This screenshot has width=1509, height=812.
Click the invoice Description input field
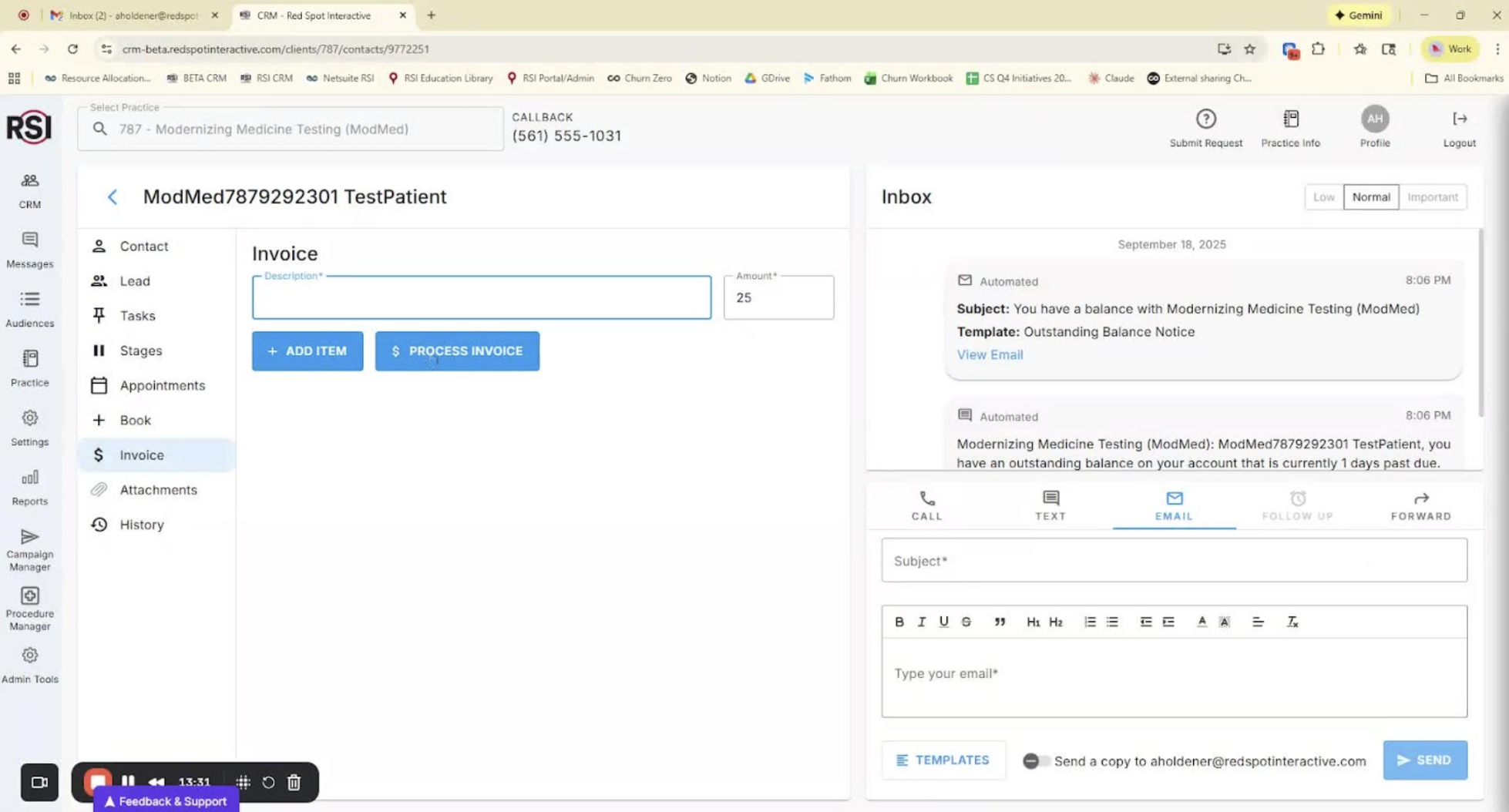coord(481,298)
